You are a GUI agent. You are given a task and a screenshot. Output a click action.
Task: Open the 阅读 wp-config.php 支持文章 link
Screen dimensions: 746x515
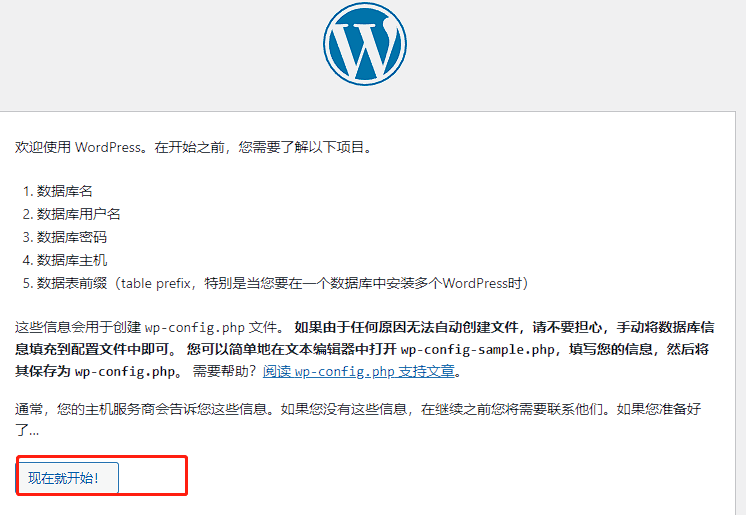(359, 371)
